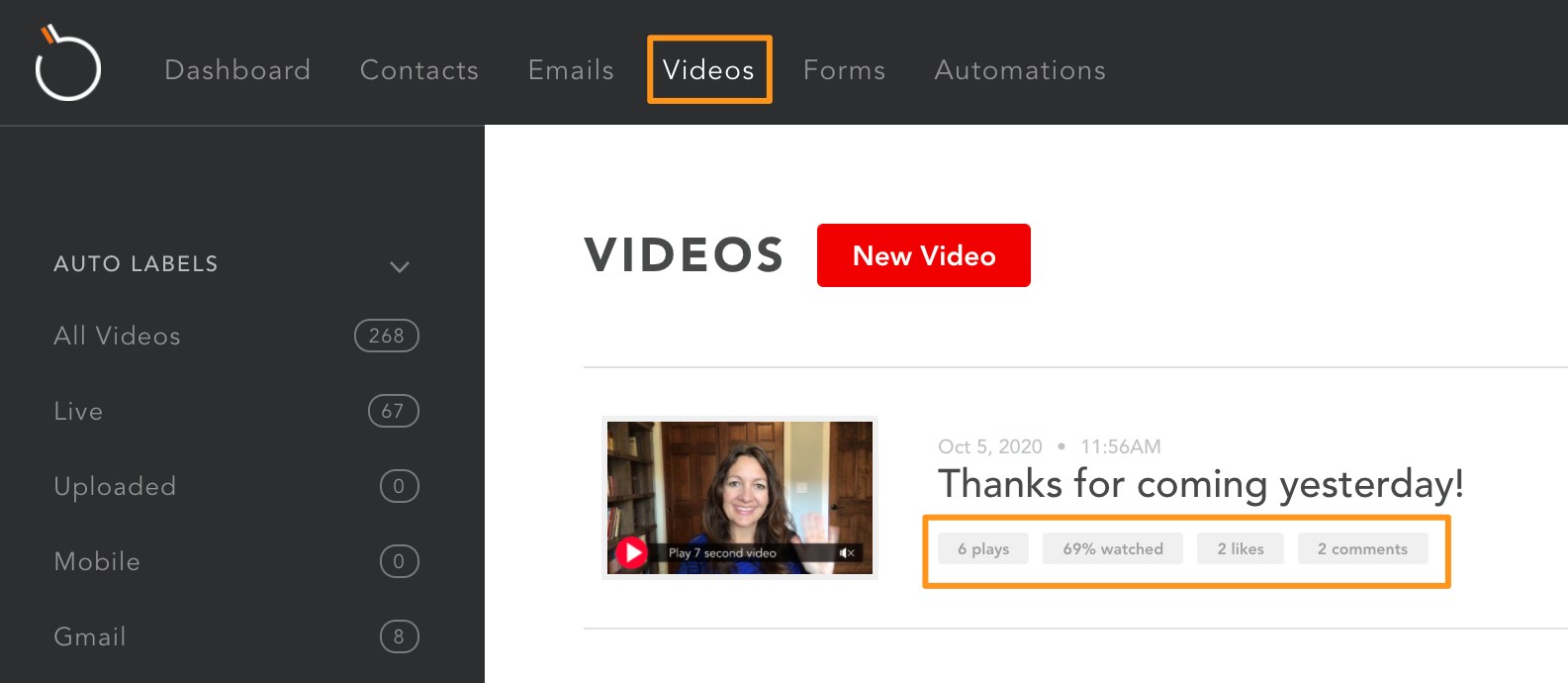The width and height of the screenshot is (1568, 683).
Task: View the '2 comments' badge
Action: click(1362, 548)
